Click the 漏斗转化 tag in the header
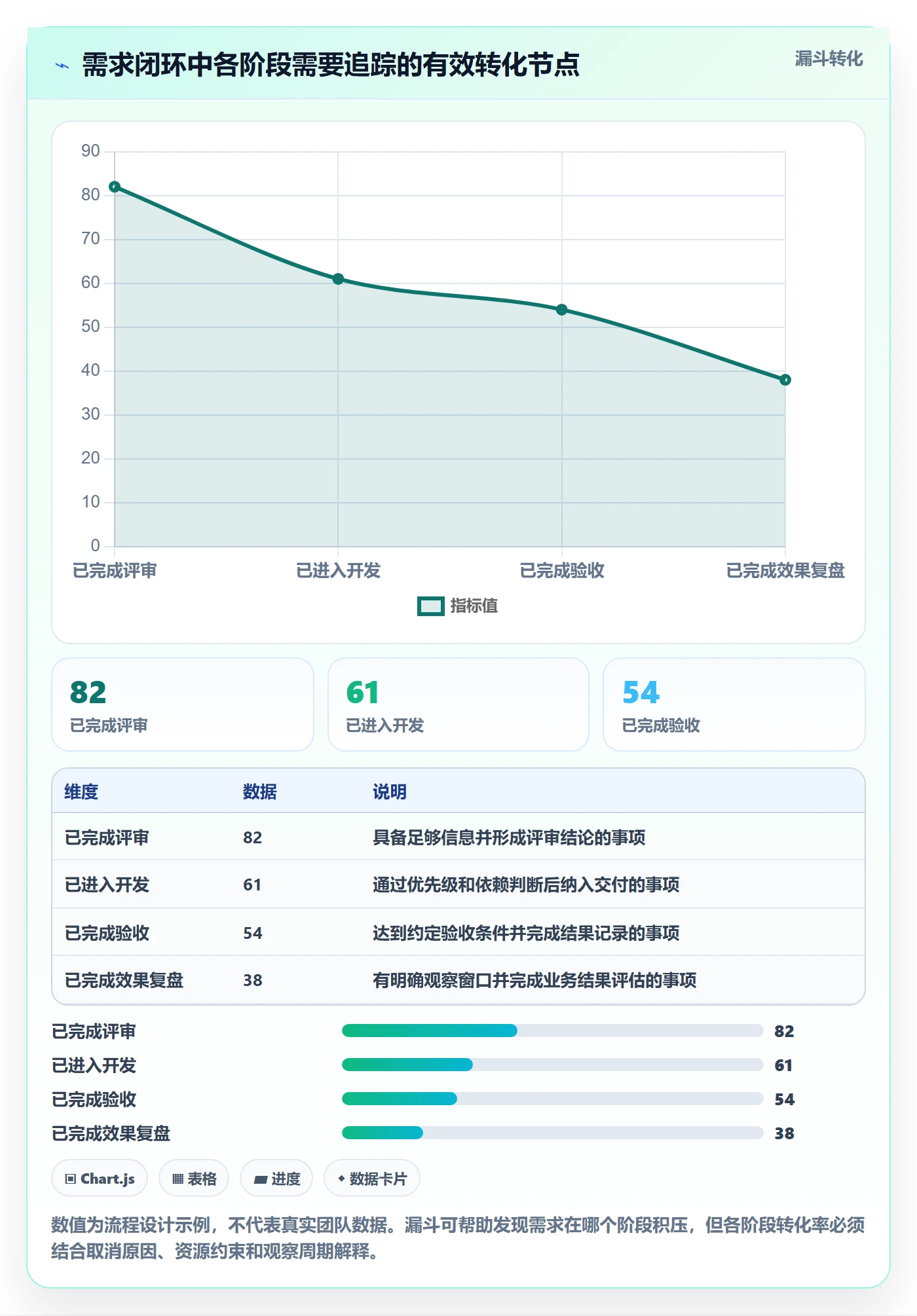 pos(829,59)
